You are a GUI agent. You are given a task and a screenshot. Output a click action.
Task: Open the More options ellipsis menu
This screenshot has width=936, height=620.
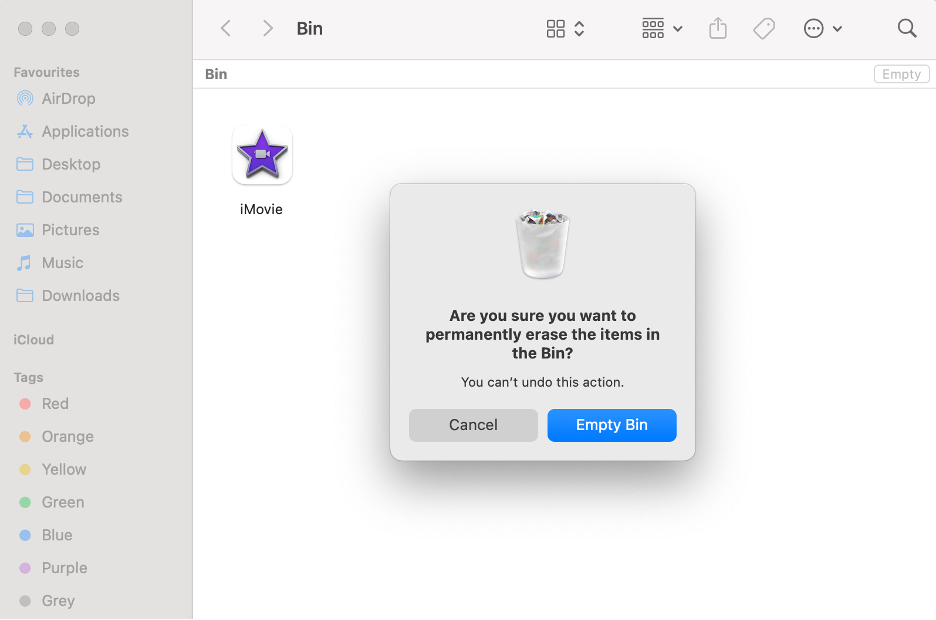(814, 28)
